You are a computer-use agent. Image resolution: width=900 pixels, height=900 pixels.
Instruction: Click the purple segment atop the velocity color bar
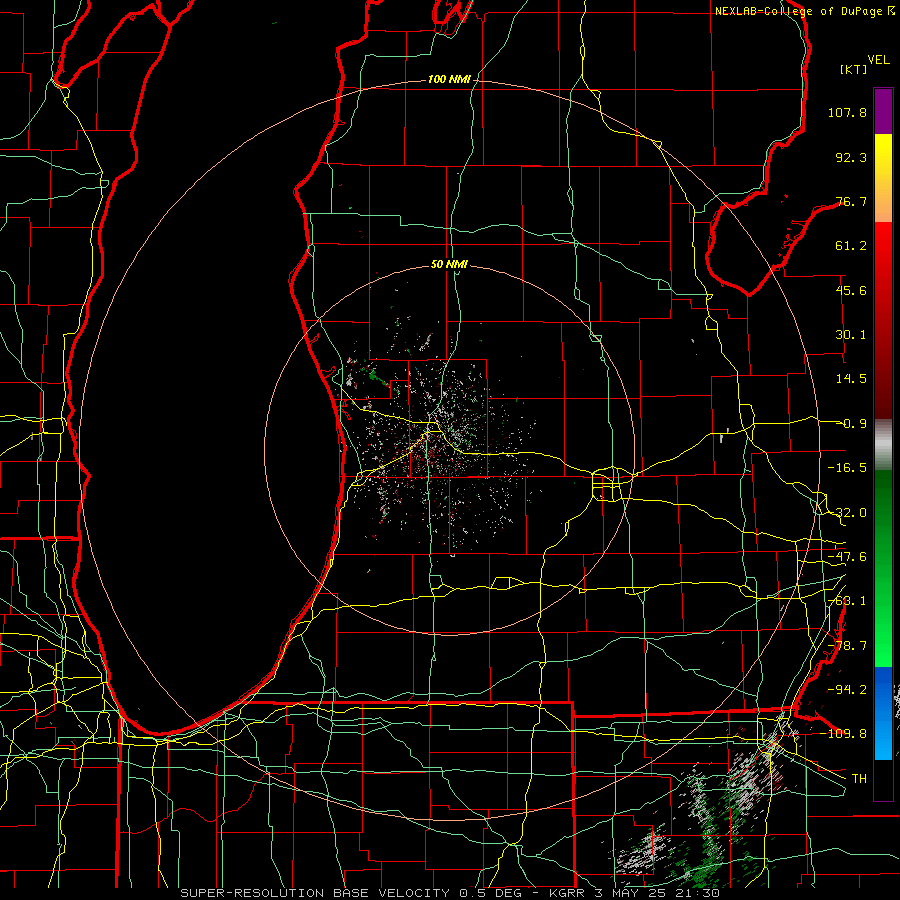point(883,111)
